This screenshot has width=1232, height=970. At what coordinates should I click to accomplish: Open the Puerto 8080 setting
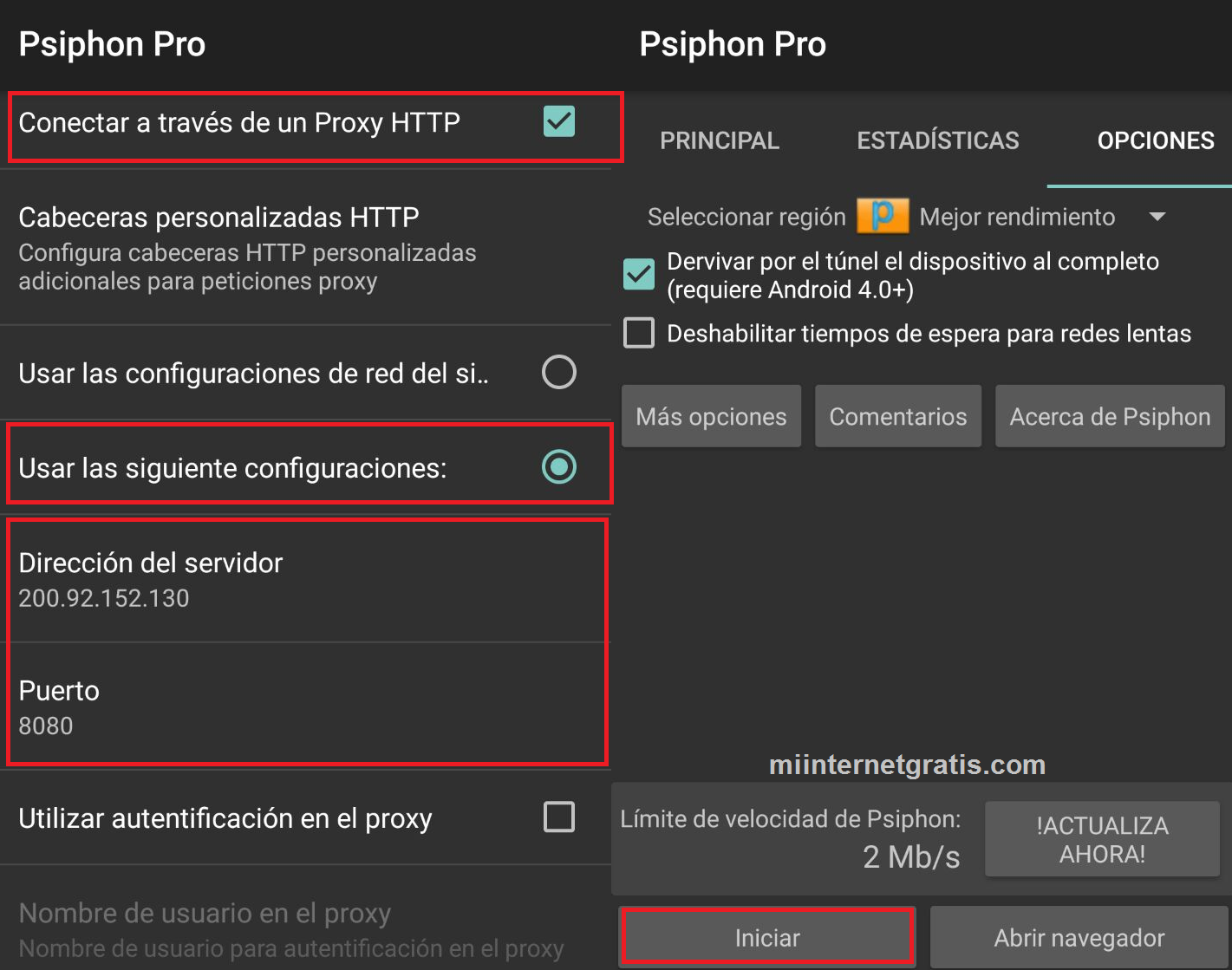tap(305, 706)
